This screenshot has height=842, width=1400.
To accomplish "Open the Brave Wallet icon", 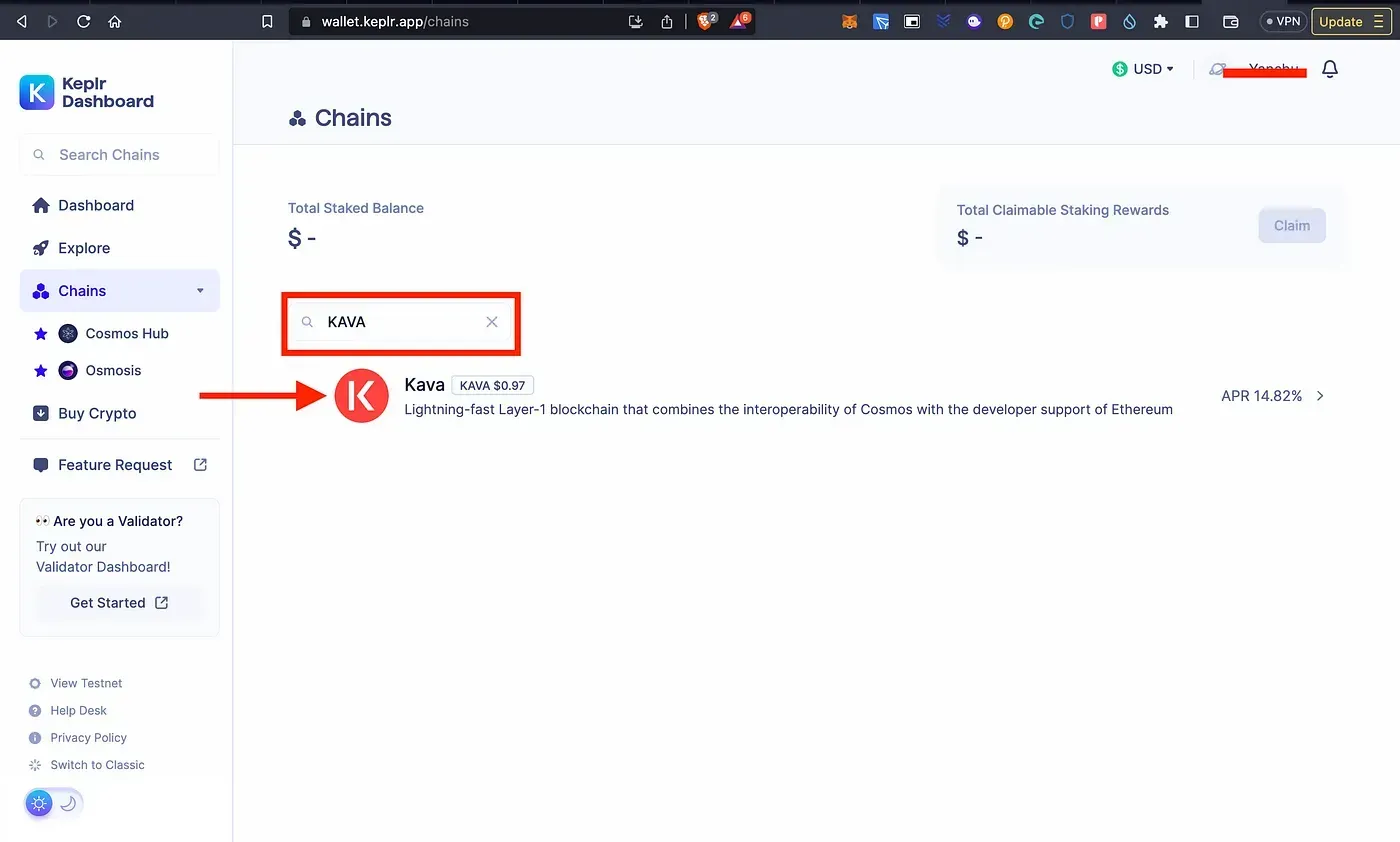I will [1231, 21].
